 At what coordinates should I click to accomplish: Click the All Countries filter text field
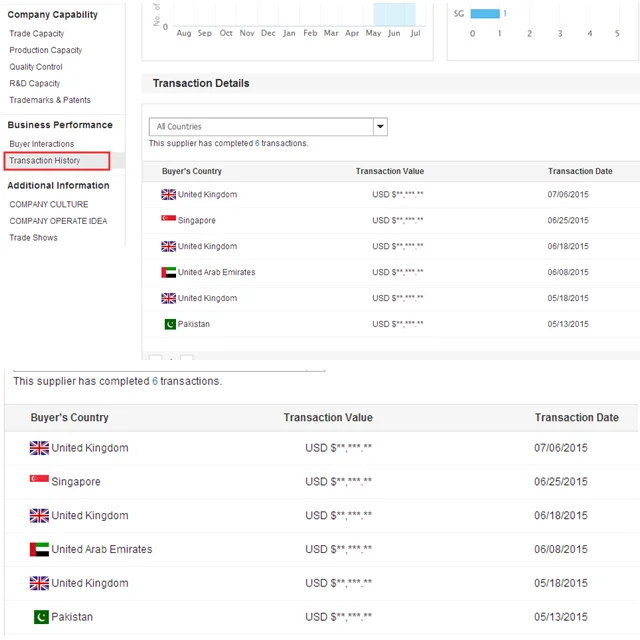[260, 127]
